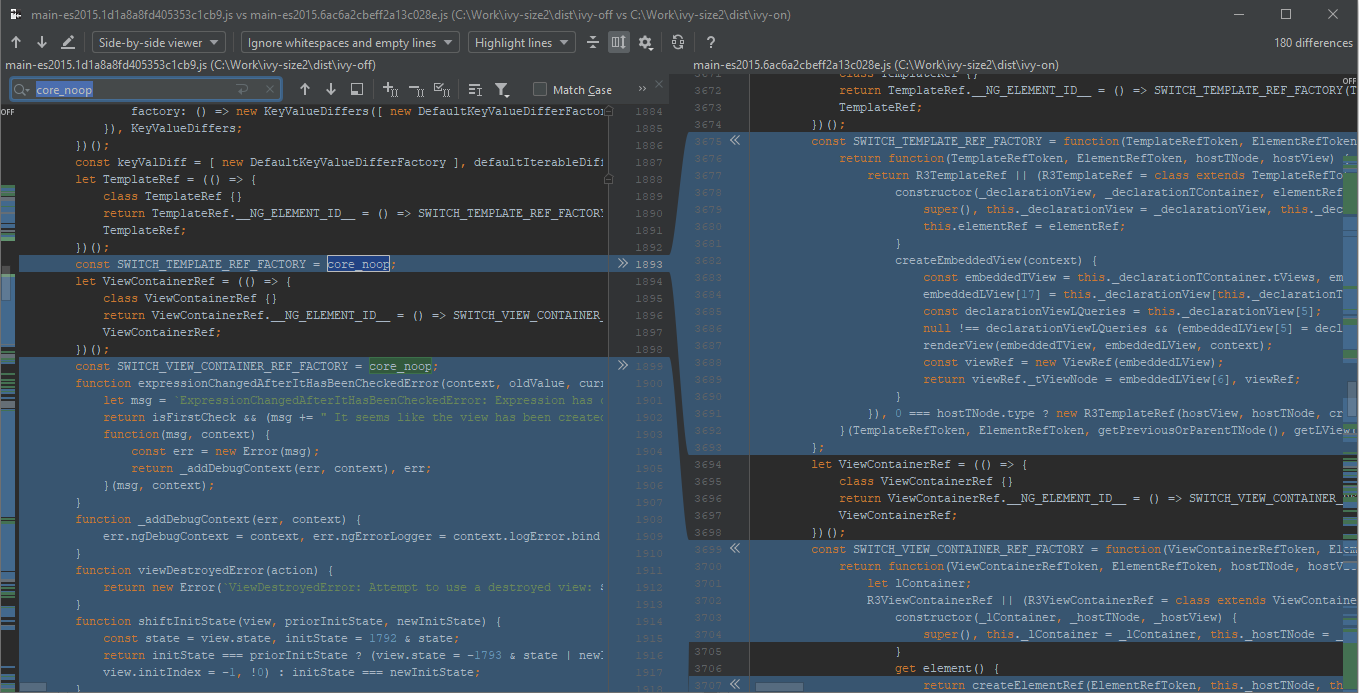Click the window icon in title bar
The height and width of the screenshot is (693, 1359).
click(17, 14)
